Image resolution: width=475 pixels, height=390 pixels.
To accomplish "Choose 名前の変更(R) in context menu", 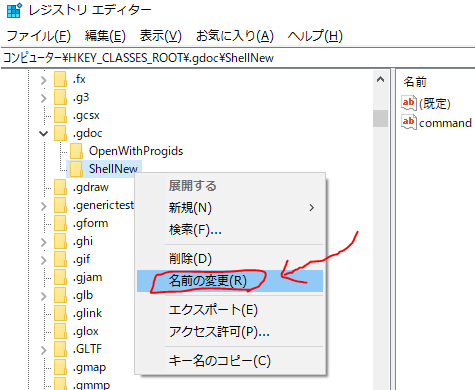I will click(x=230, y=281).
